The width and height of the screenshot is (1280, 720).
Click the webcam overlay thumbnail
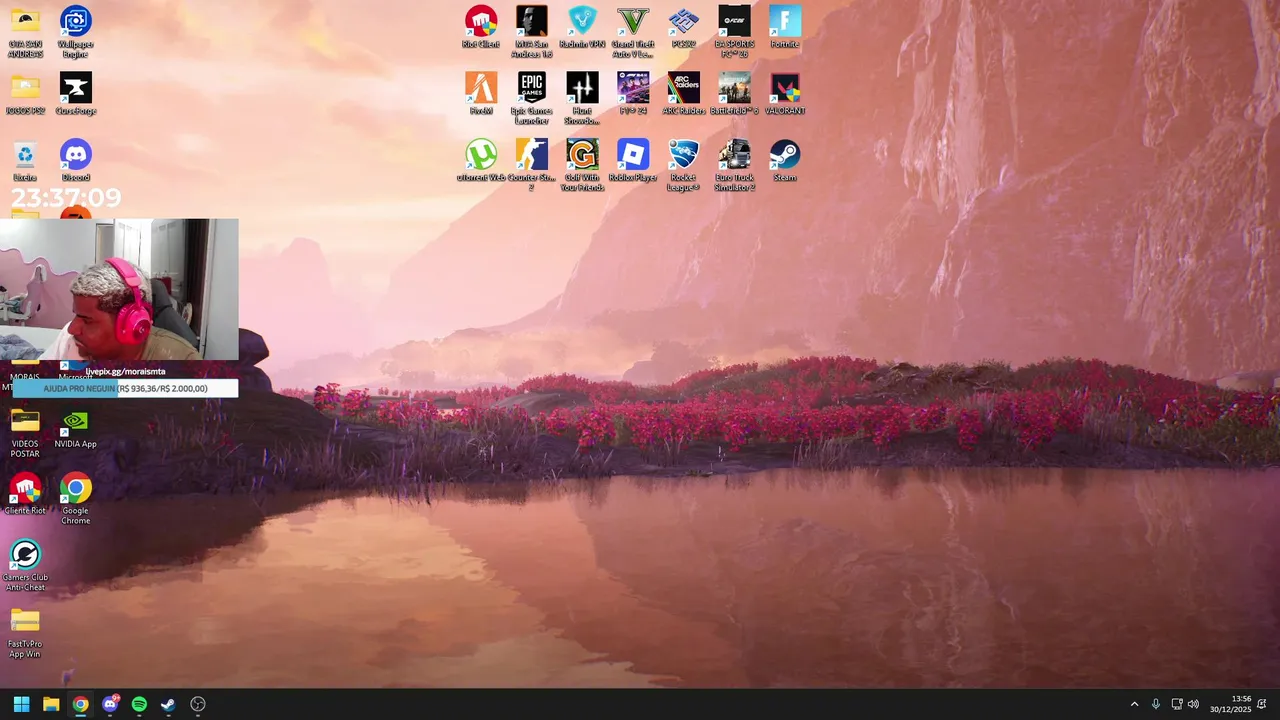pyautogui.click(x=119, y=289)
